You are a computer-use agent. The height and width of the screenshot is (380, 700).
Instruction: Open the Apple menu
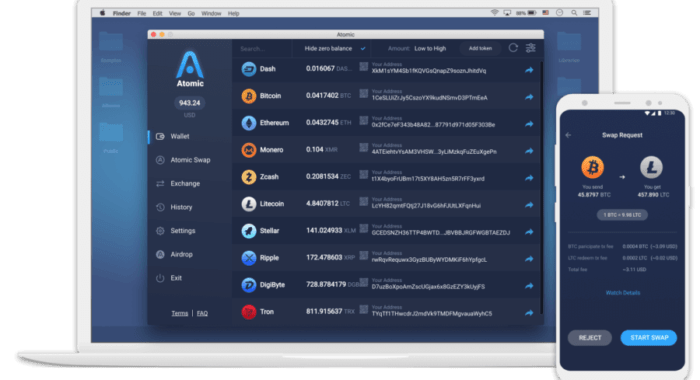[102, 13]
